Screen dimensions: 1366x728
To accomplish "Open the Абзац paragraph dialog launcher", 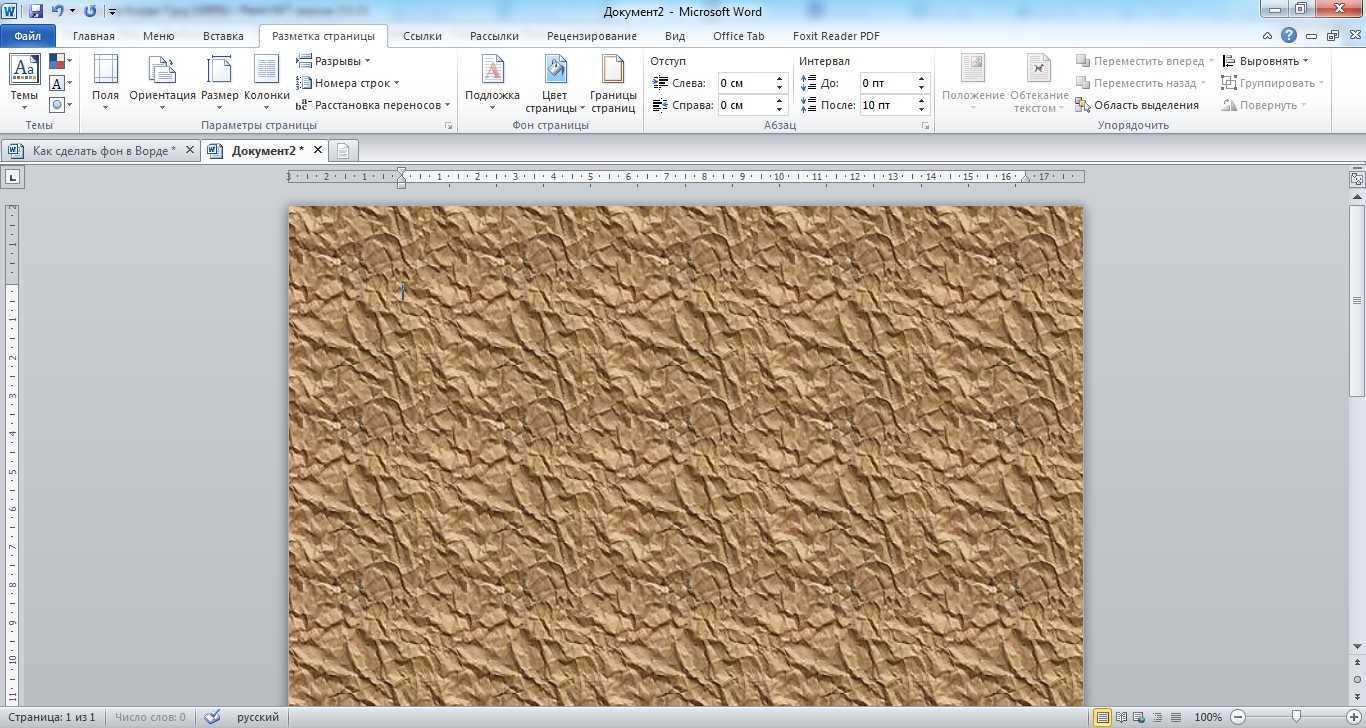I will [926, 126].
